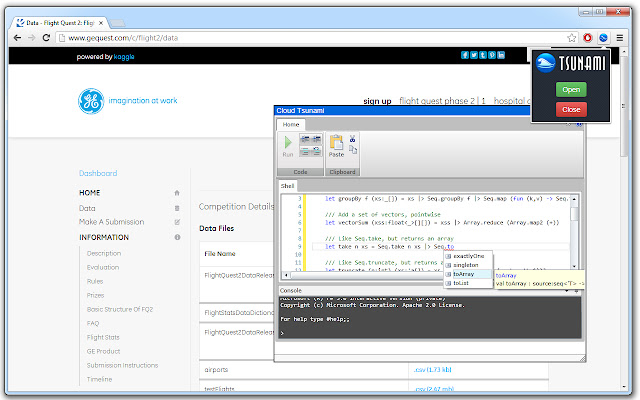Click the GE logo
This screenshot has height=400, width=640.
tap(91, 101)
